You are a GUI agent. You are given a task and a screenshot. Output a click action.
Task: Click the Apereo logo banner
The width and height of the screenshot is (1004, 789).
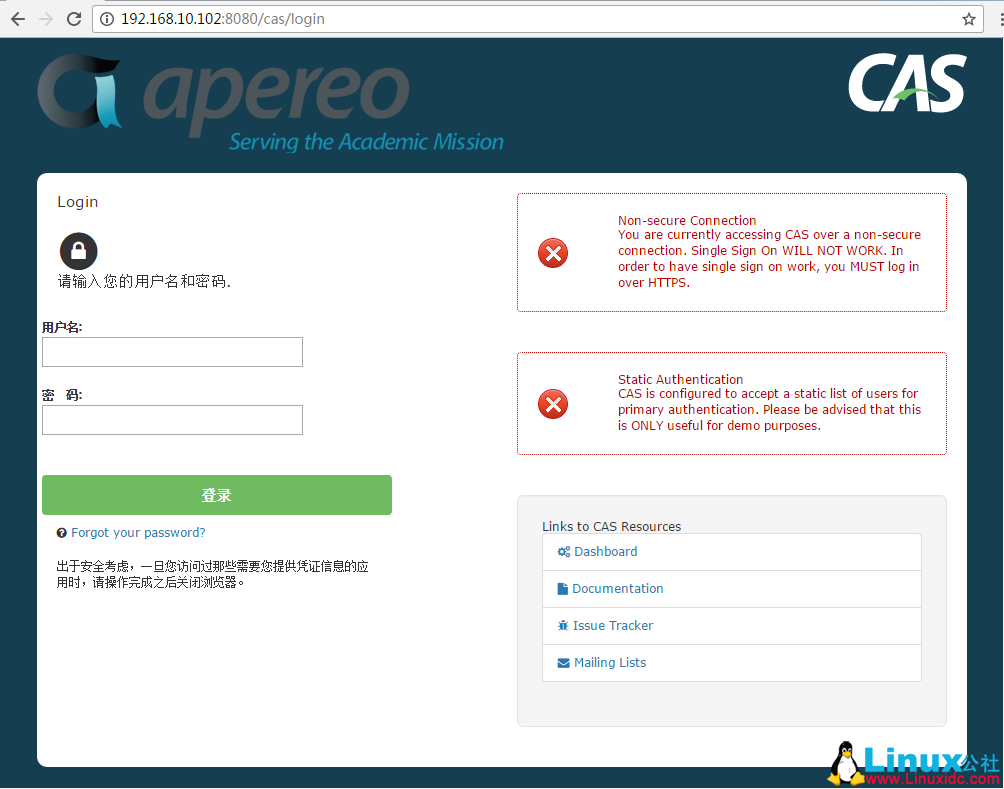(x=270, y=97)
